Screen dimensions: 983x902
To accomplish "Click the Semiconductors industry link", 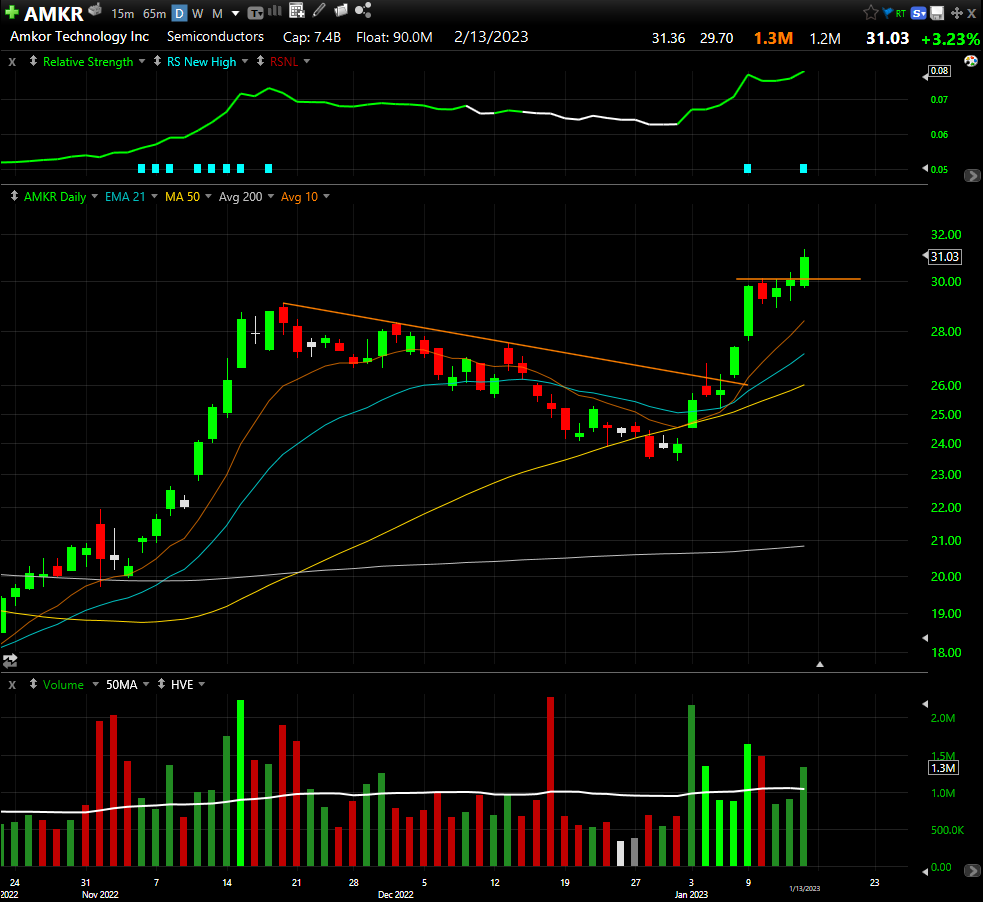I will pyautogui.click(x=215, y=36).
